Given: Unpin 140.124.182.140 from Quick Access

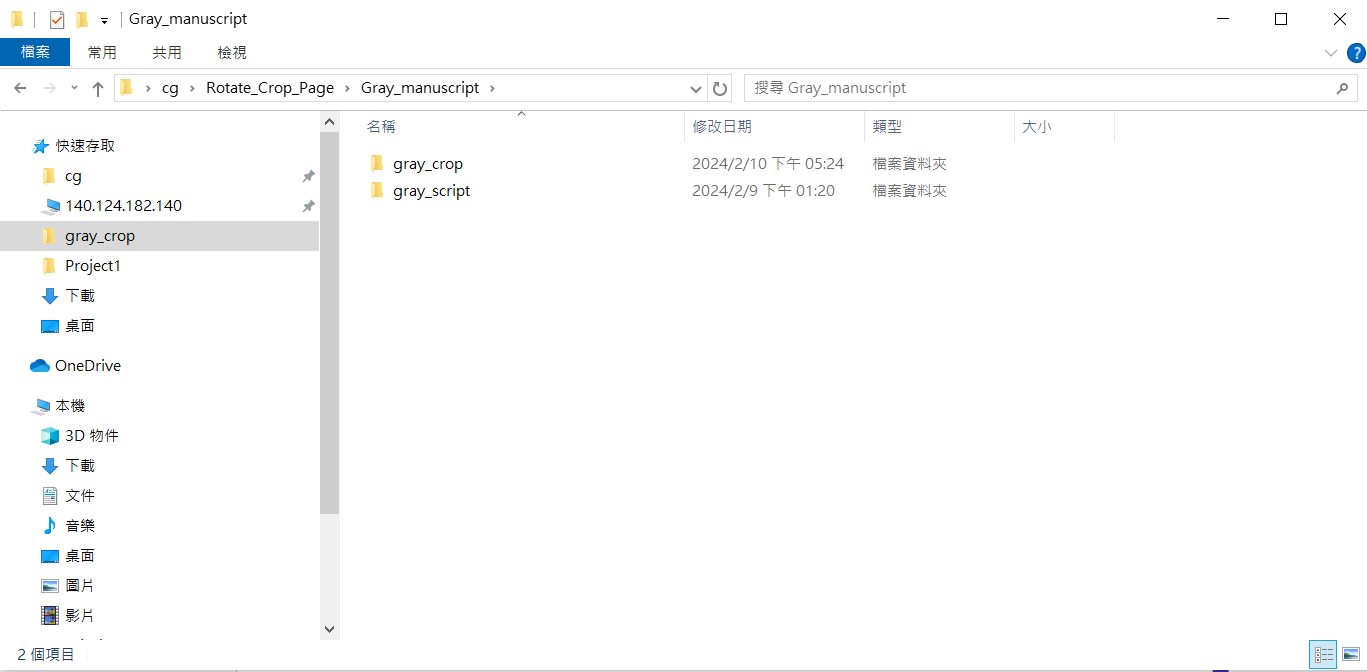Looking at the screenshot, I should pyautogui.click(x=309, y=205).
